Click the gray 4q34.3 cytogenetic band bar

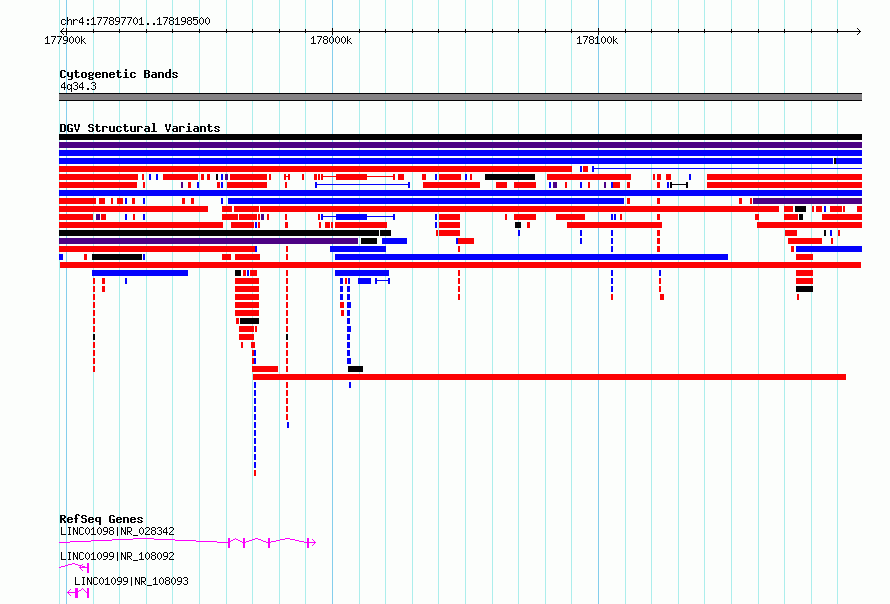[460, 97]
